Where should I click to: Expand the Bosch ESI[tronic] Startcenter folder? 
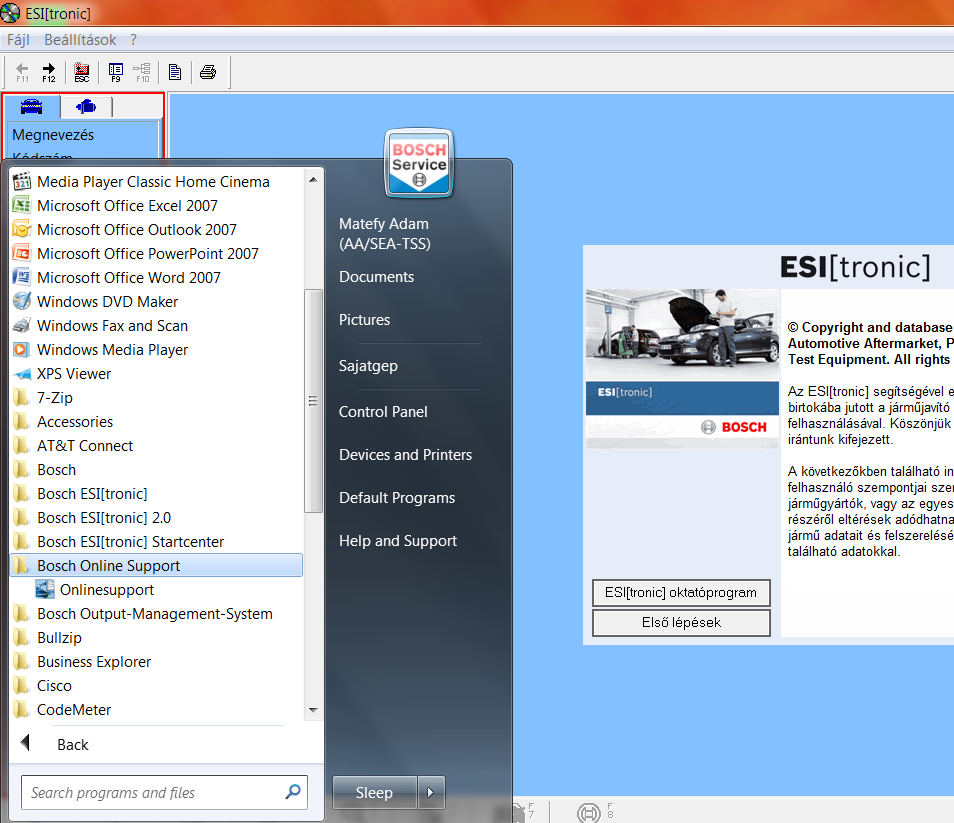click(x=156, y=542)
